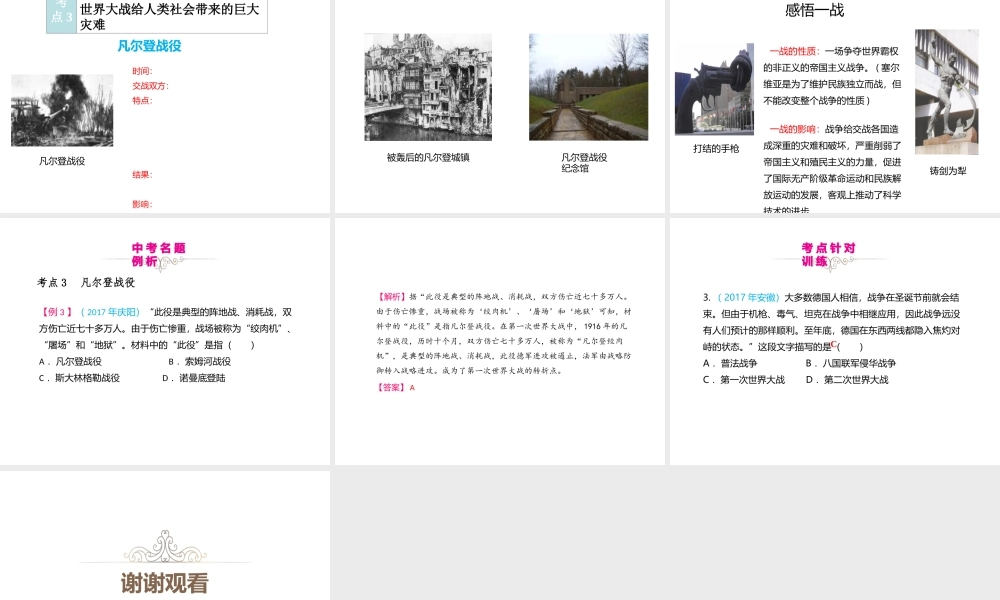
Task: Select answer option A. 凡尔登战役
Action: (70, 362)
